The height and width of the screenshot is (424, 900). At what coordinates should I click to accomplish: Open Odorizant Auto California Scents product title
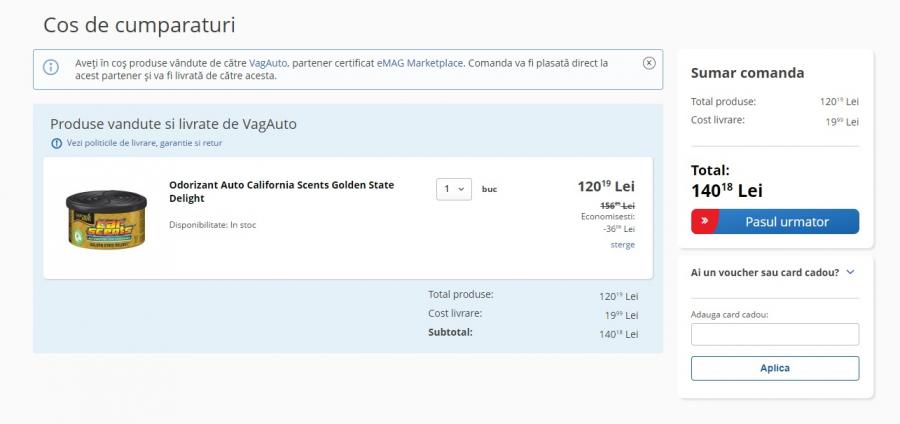[x=281, y=191]
